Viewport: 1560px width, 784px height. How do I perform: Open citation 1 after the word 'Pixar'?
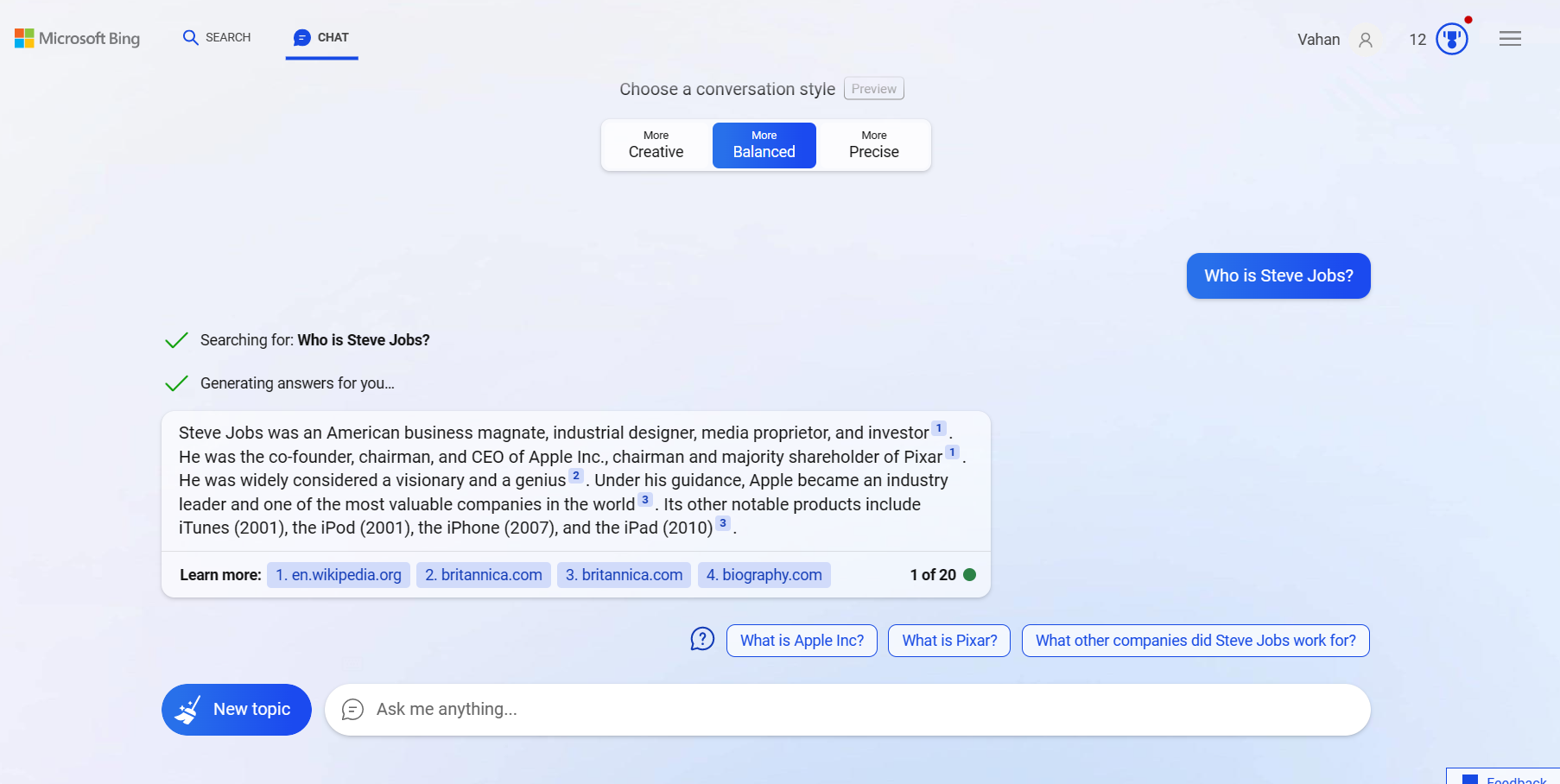pos(952,452)
